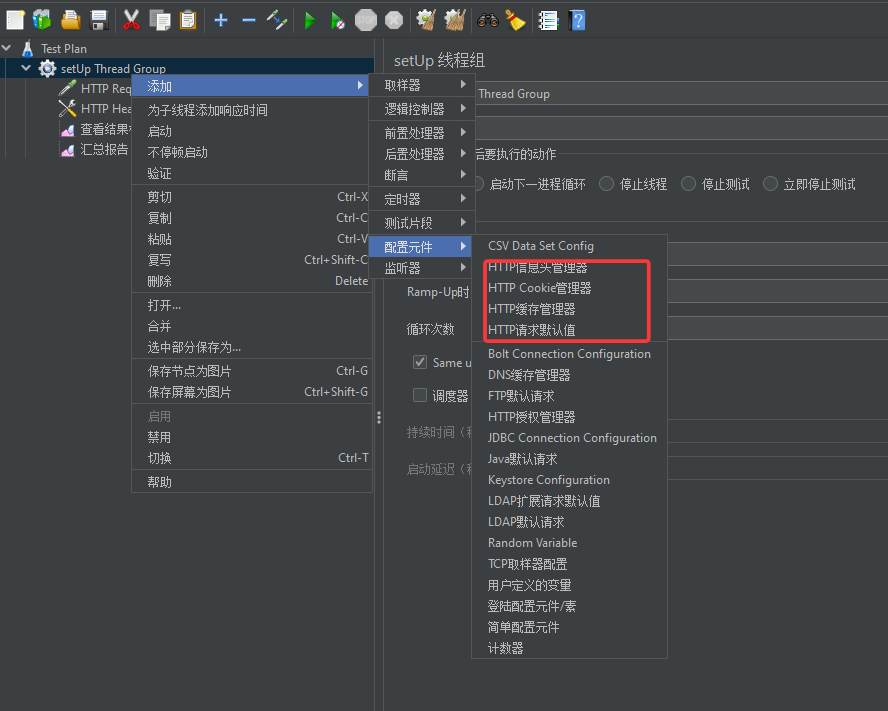
Task: Start the test with green play icon
Action: [310, 20]
